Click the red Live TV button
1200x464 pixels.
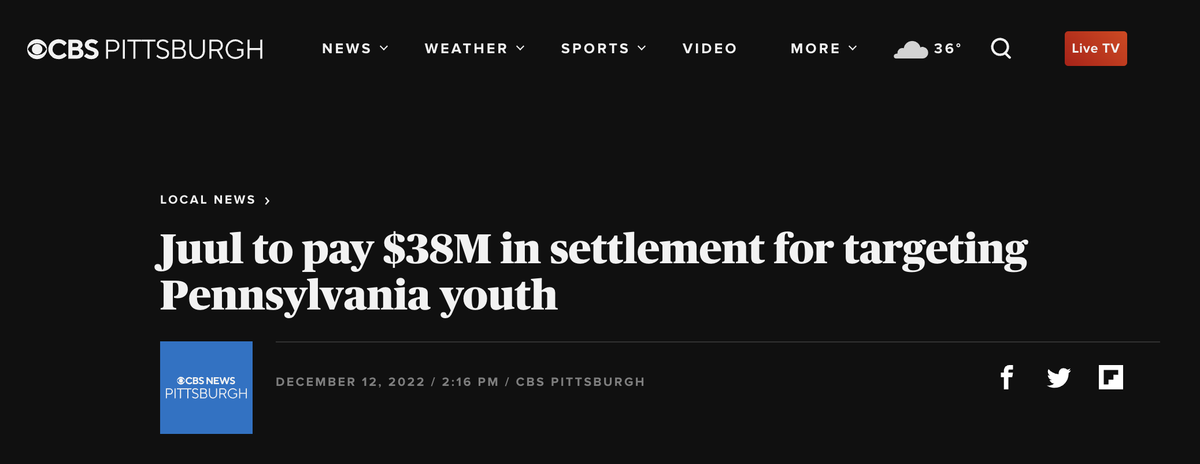(1096, 48)
